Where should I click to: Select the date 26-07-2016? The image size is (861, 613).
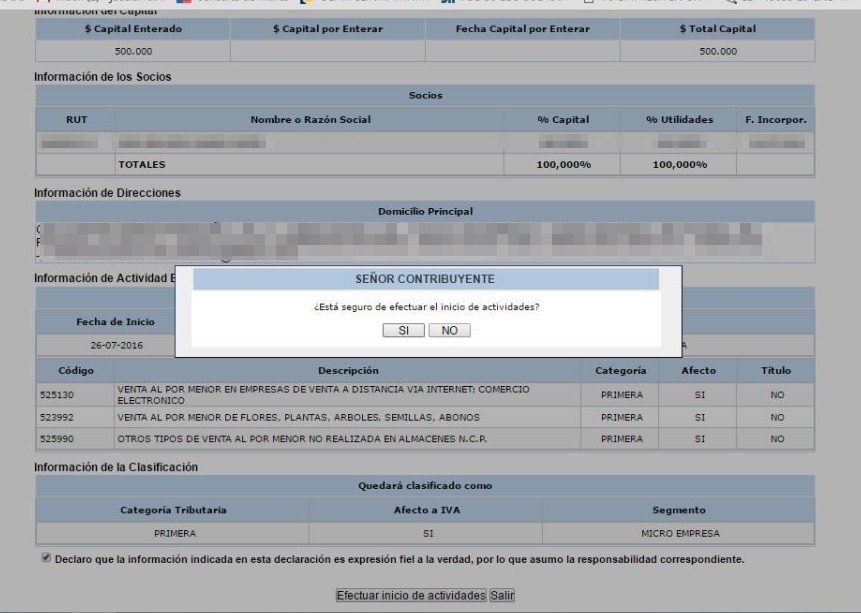pyautogui.click(x=116, y=345)
